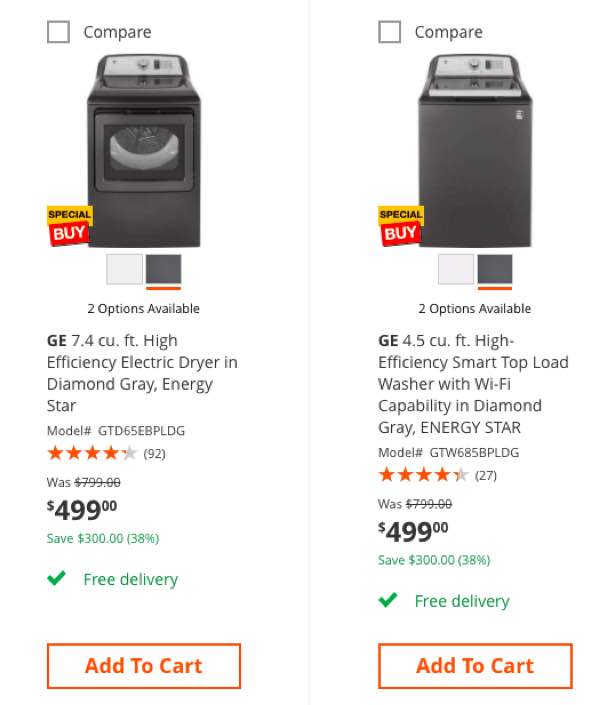600x705 pixels.
Task: Open GE top load washer image
Action: pos(475,151)
